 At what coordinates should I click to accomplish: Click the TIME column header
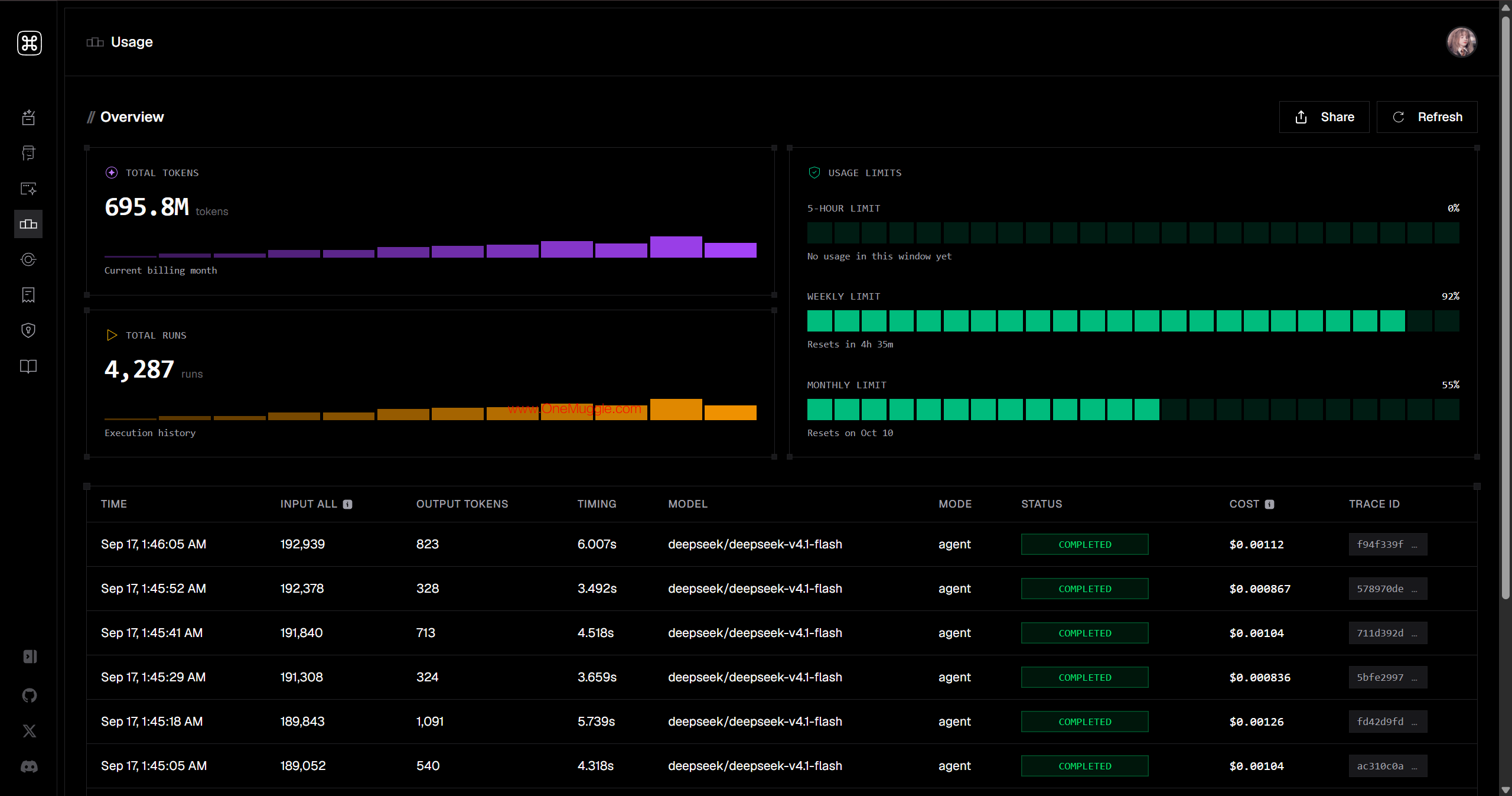(114, 504)
